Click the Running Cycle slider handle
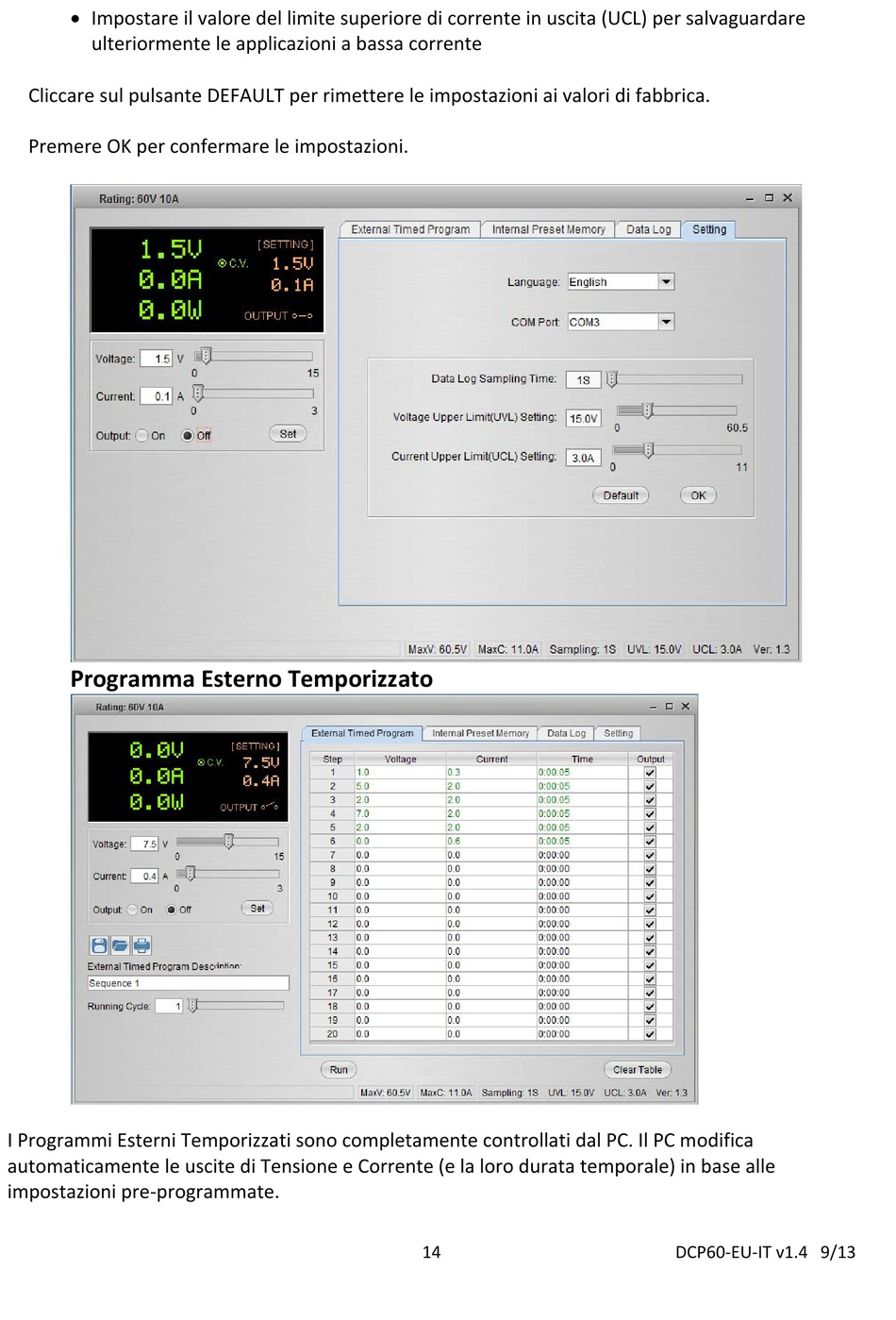 pyautogui.click(x=192, y=1006)
